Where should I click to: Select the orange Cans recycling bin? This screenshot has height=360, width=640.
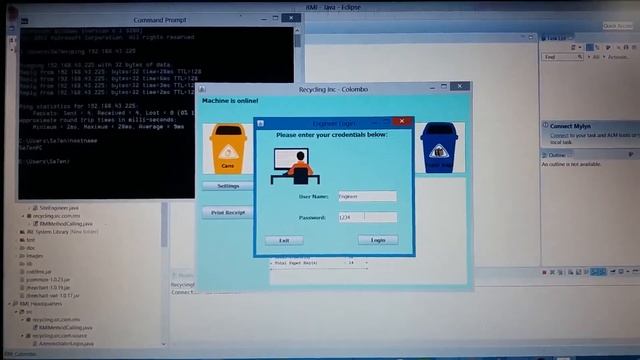click(228, 149)
